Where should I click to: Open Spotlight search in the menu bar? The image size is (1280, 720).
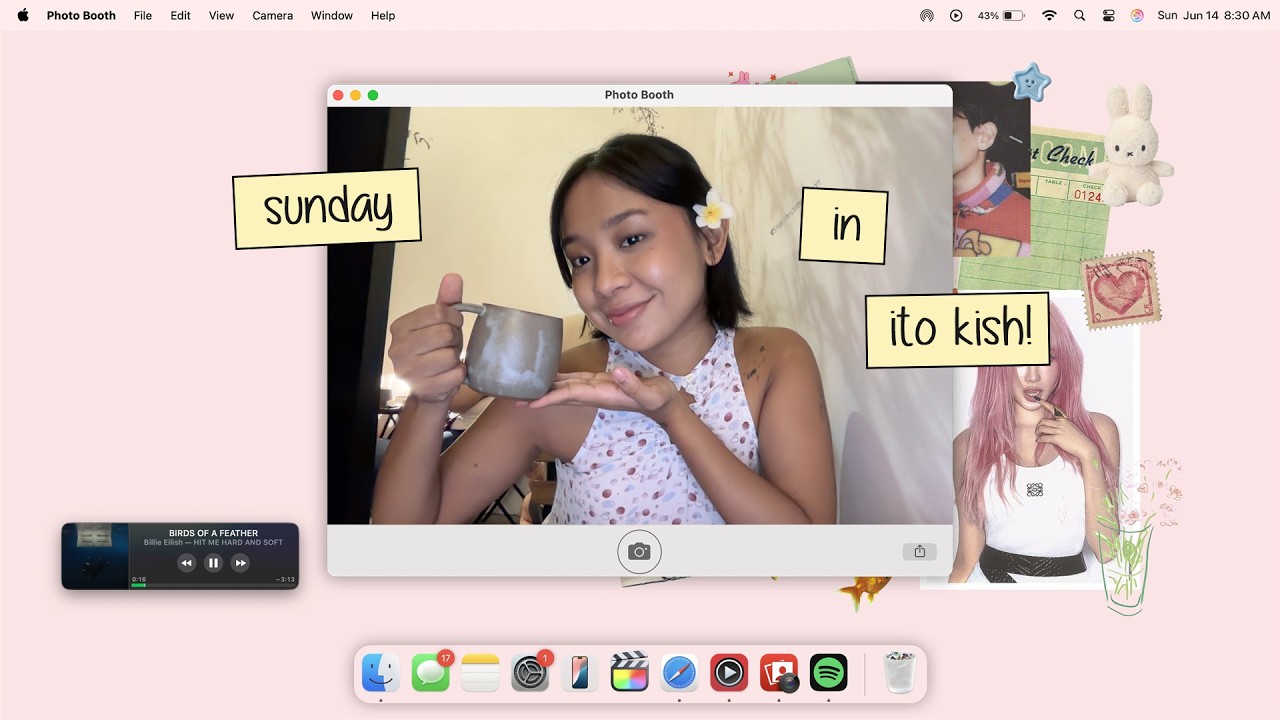coord(1079,15)
